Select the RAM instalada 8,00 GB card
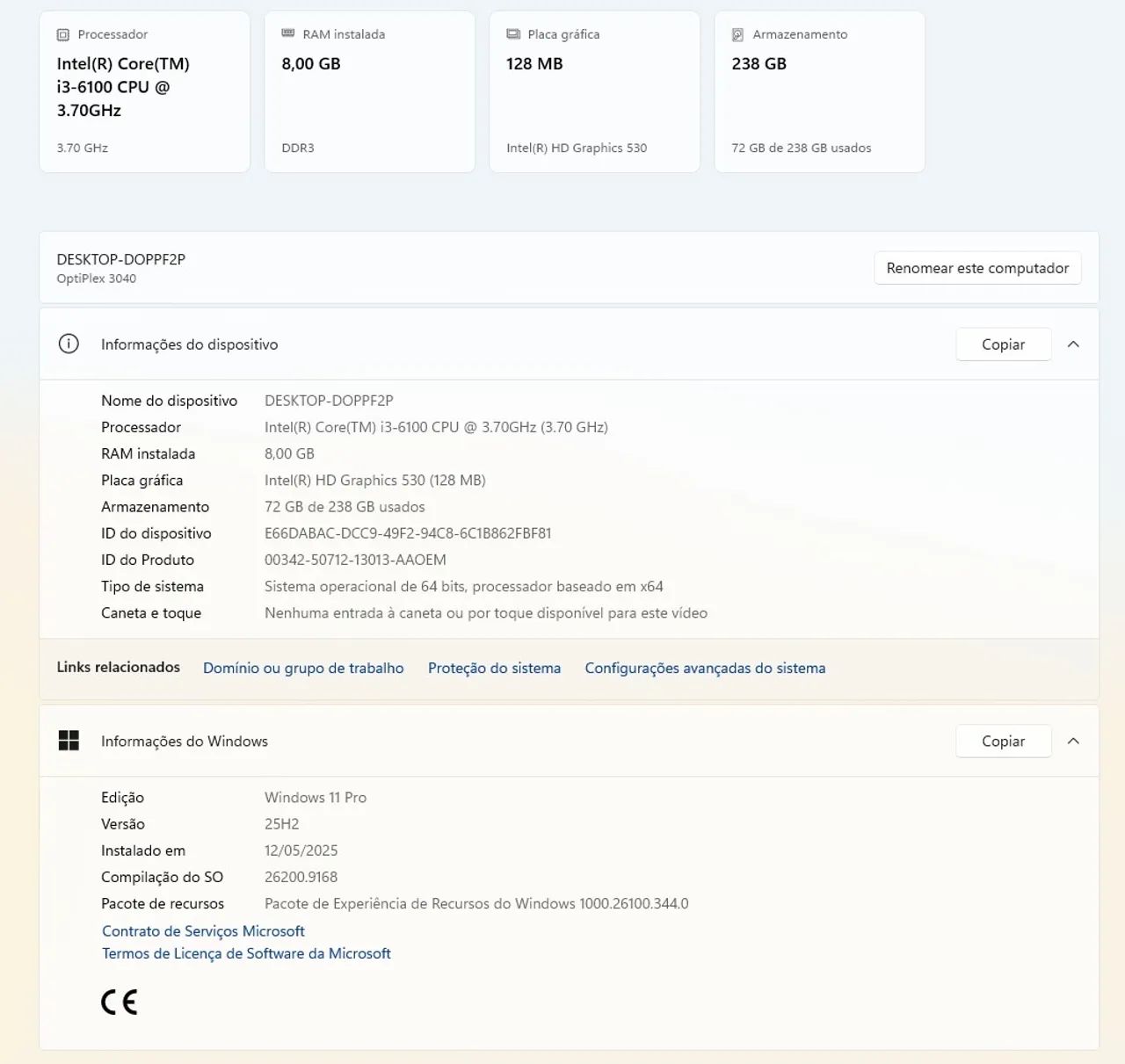The width and height of the screenshot is (1125, 1064). click(x=370, y=91)
